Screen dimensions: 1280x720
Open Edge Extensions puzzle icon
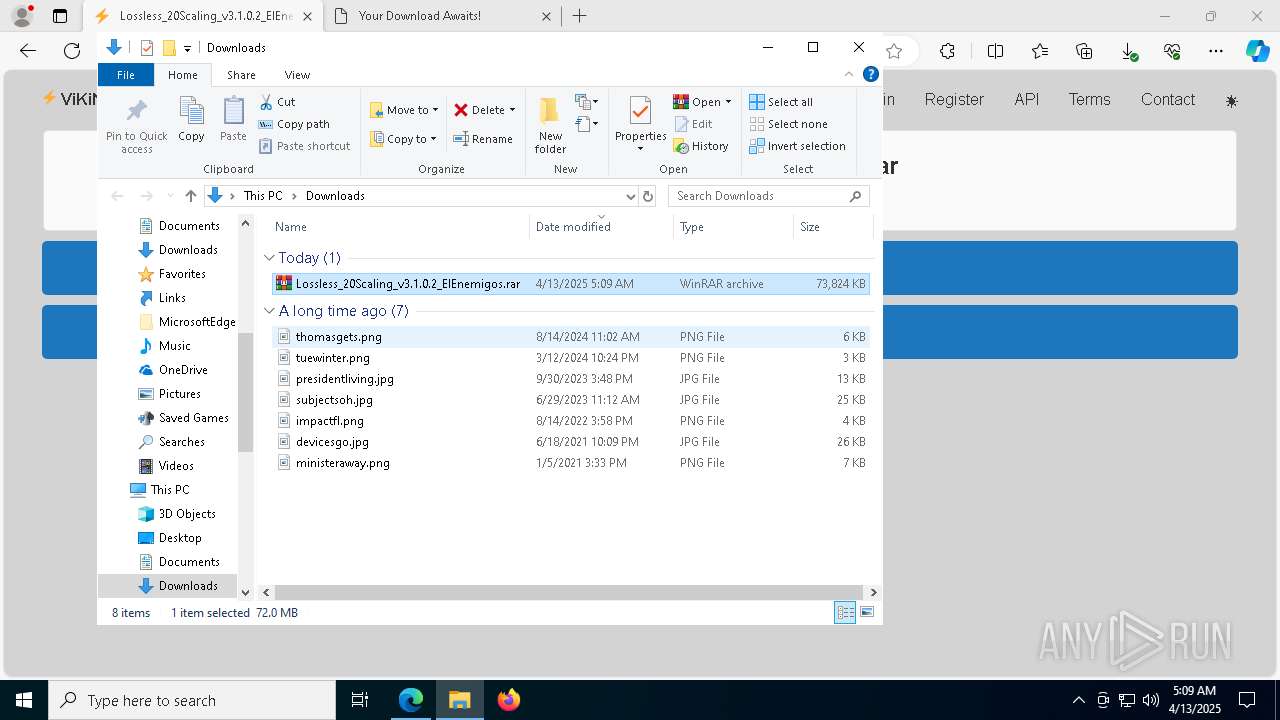pyautogui.click(x=947, y=51)
